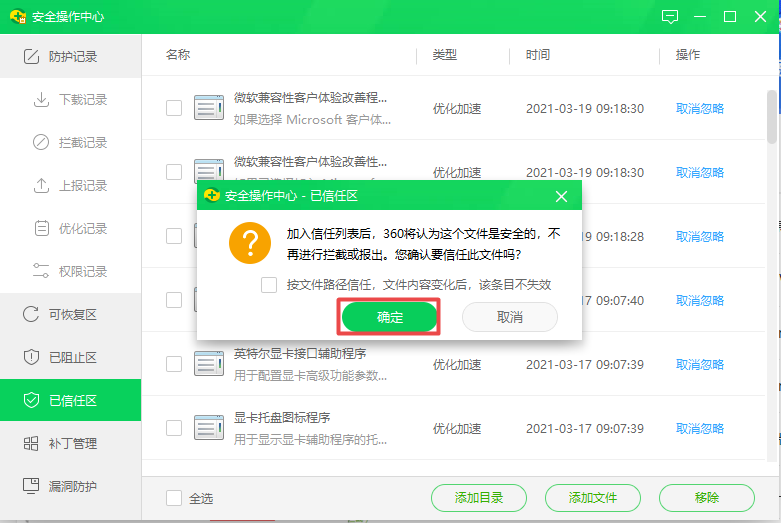This screenshot has width=781, height=523.
Task: Click the 添加目录 button
Action: pyautogui.click(x=479, y=498)
